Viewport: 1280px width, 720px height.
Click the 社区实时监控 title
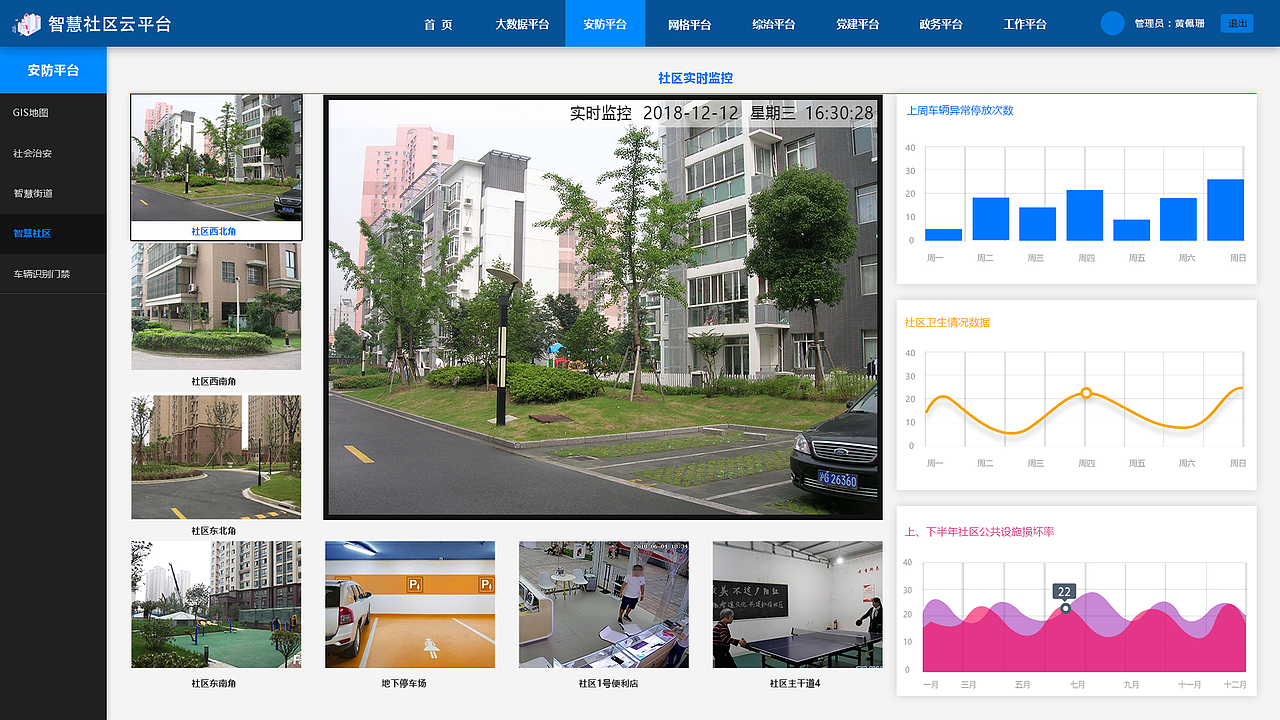coord(695,78)
